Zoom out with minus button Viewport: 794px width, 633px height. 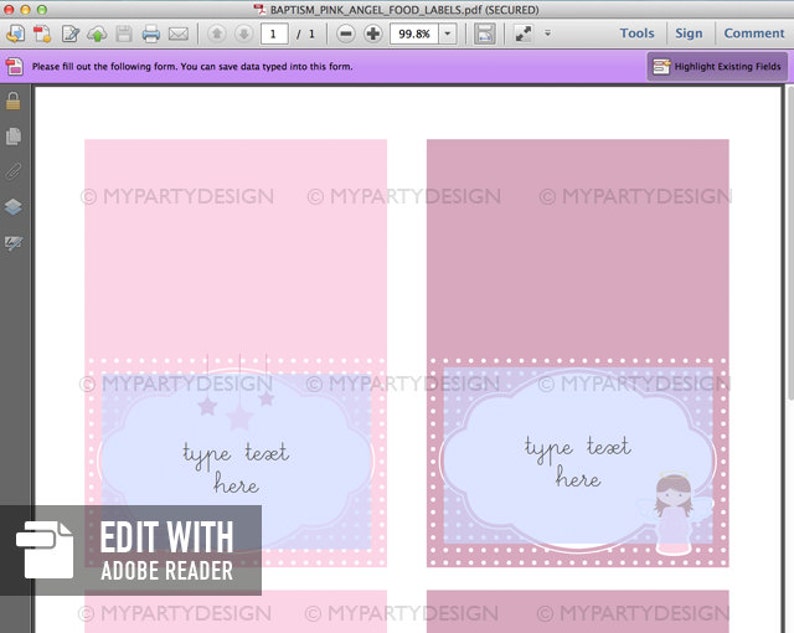pyautogui.click(x=346, y=34)
